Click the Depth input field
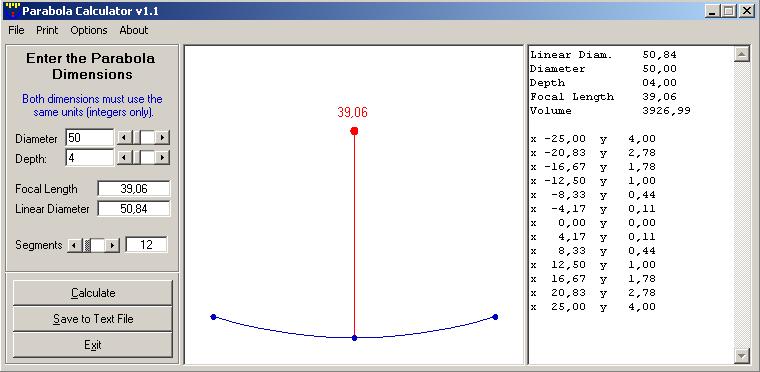The height and width of the screenshot is (372, 760). 90,158
